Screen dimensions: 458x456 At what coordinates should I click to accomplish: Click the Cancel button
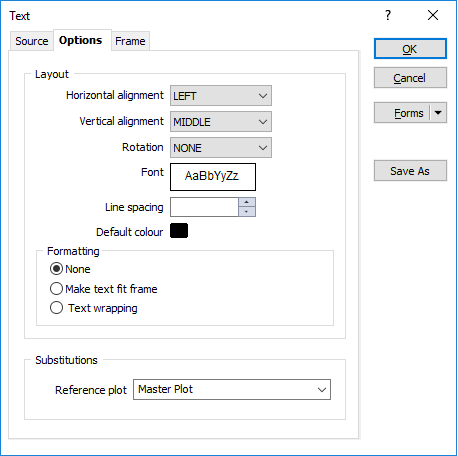[410, 78]
